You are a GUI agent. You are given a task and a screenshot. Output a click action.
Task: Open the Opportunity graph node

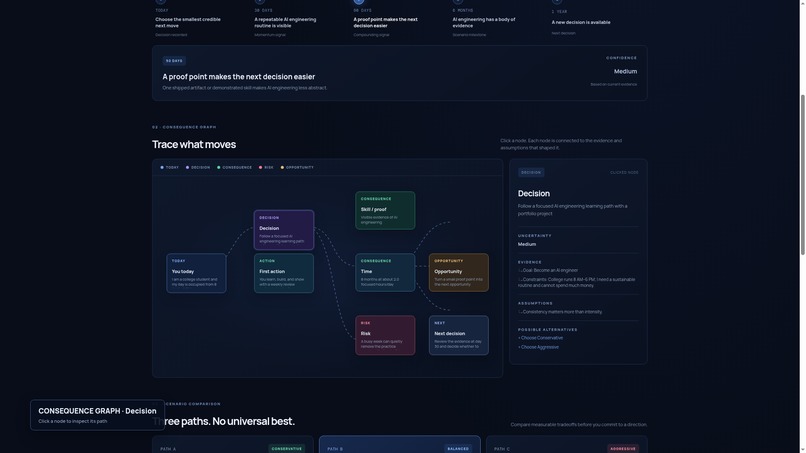click(459, 273)
